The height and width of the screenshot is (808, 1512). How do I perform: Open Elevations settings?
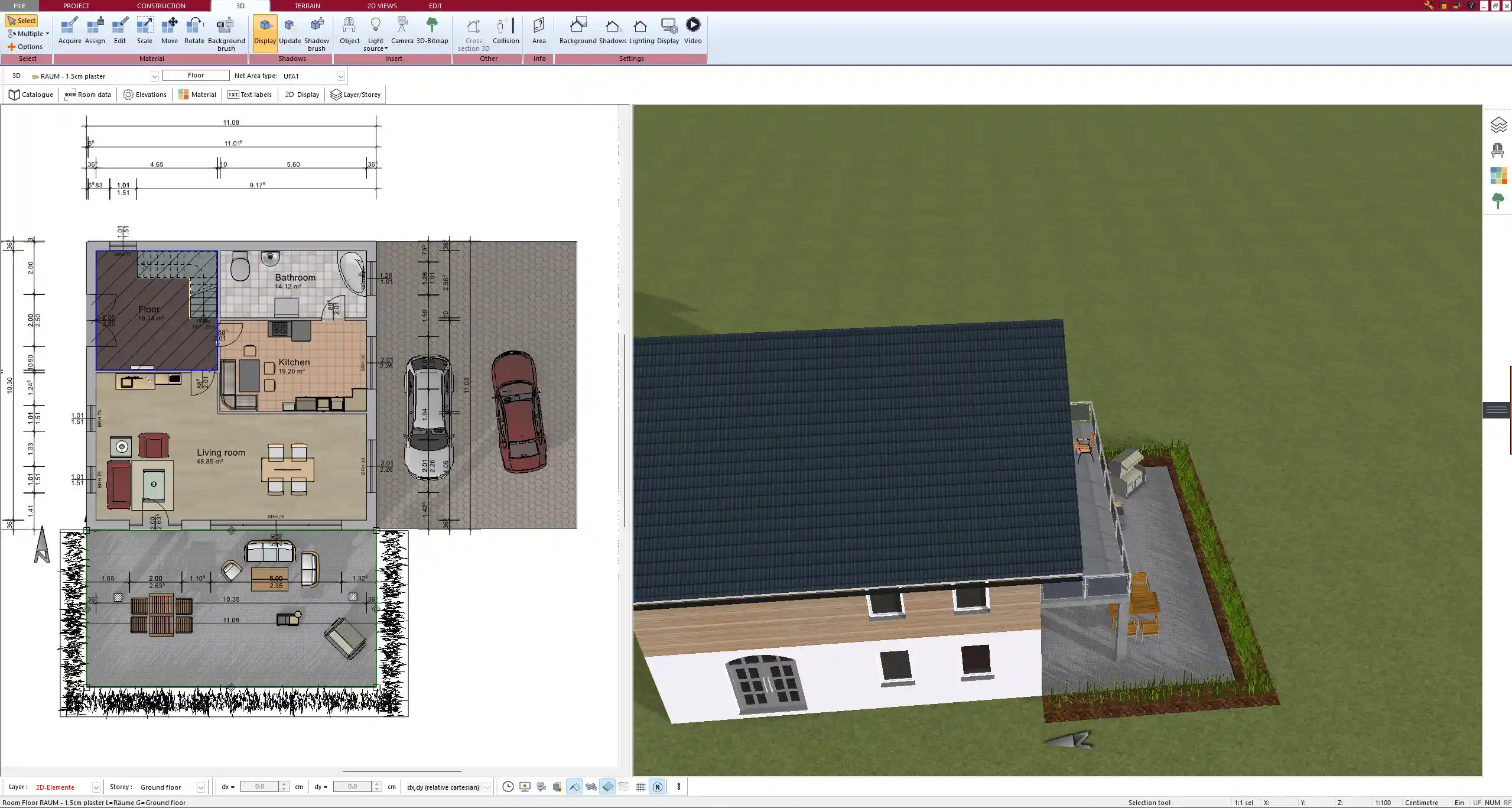click(x=145, y=95)
